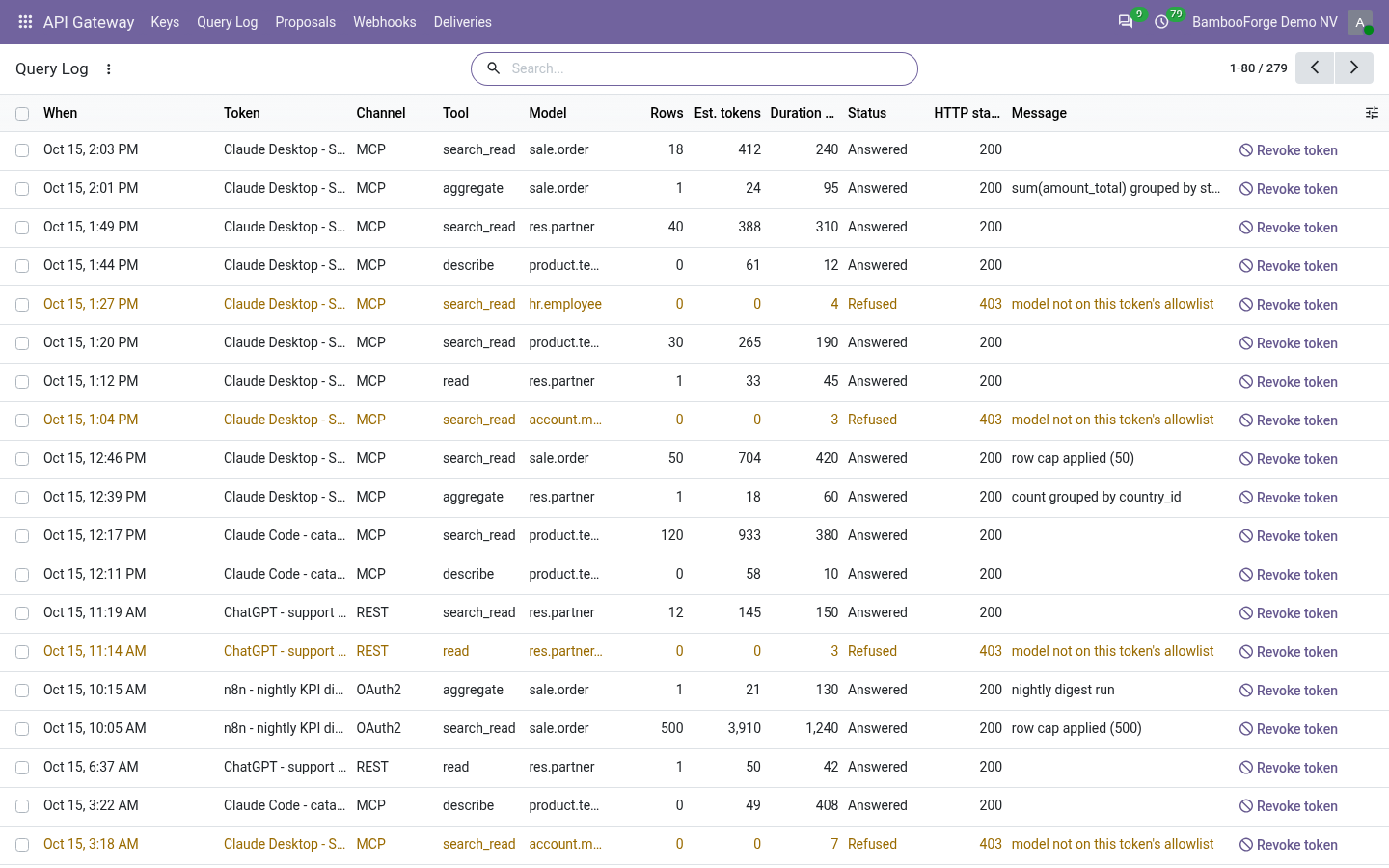The width and height of the screenshot is (1389, 868).
Task: Revoke token for Oct 15, 3:18 AM row
Action: [1289, 845]
